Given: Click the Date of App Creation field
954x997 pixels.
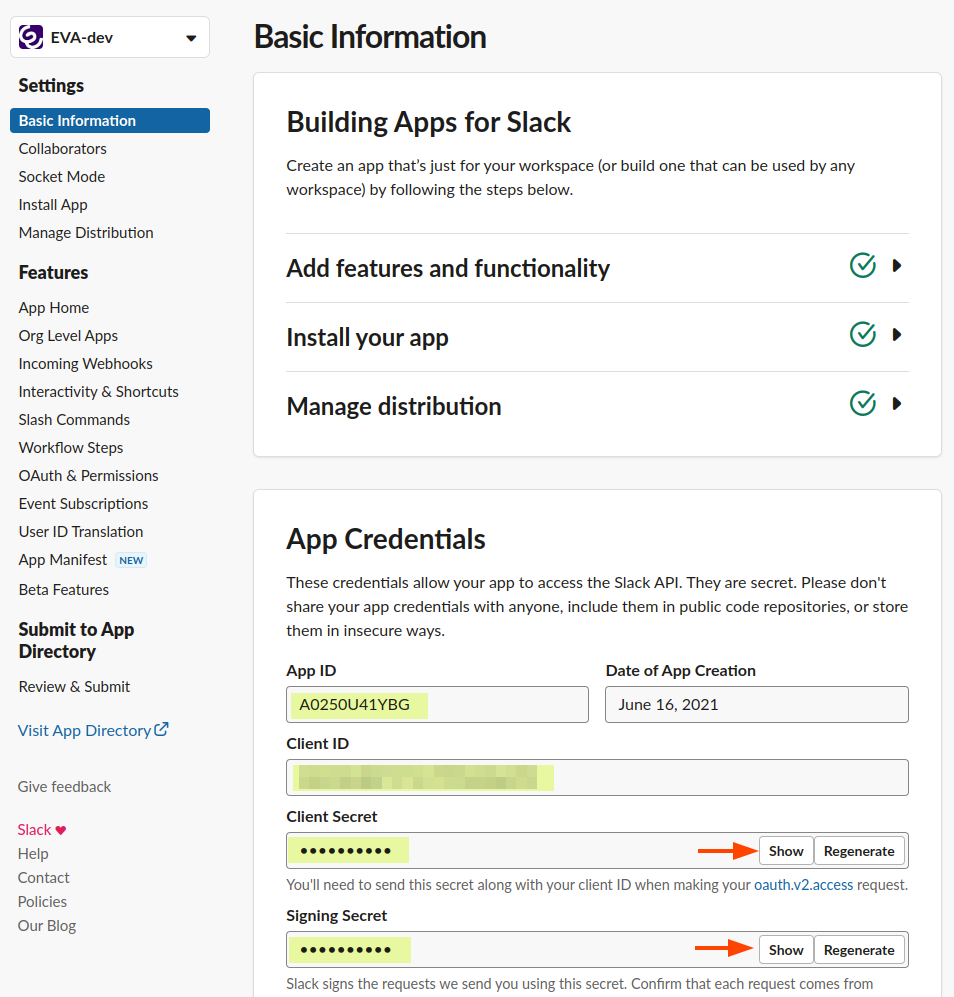Looking at the screenshot, I should tap(756, 705).
